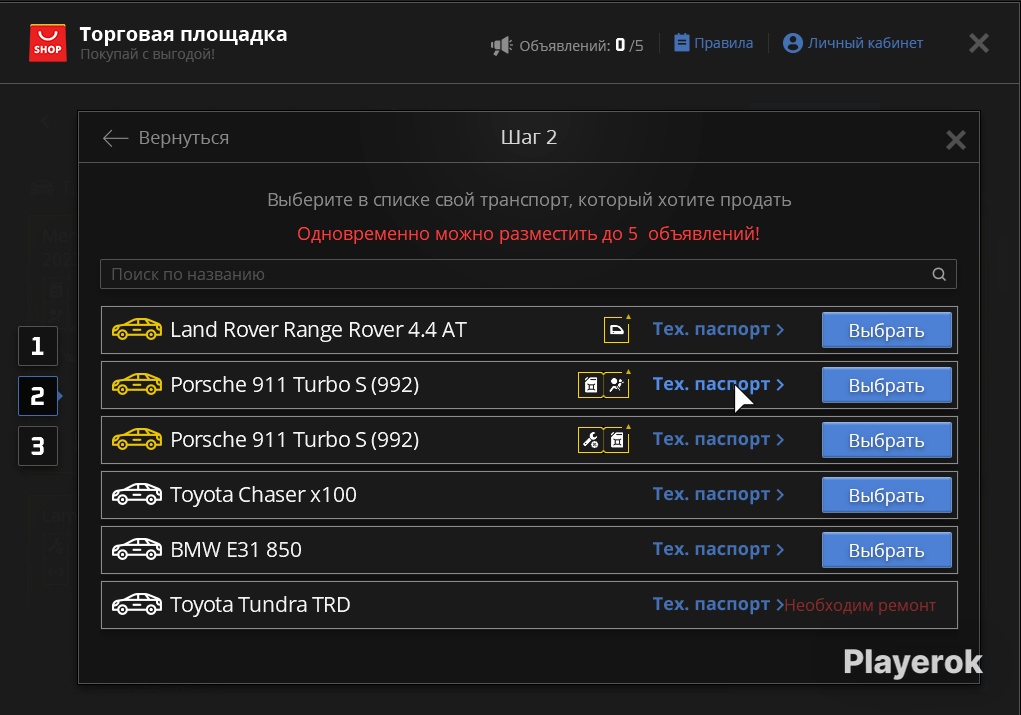
Task: Select BMW E31 850 via Выбрать
Action: point(886,550)
